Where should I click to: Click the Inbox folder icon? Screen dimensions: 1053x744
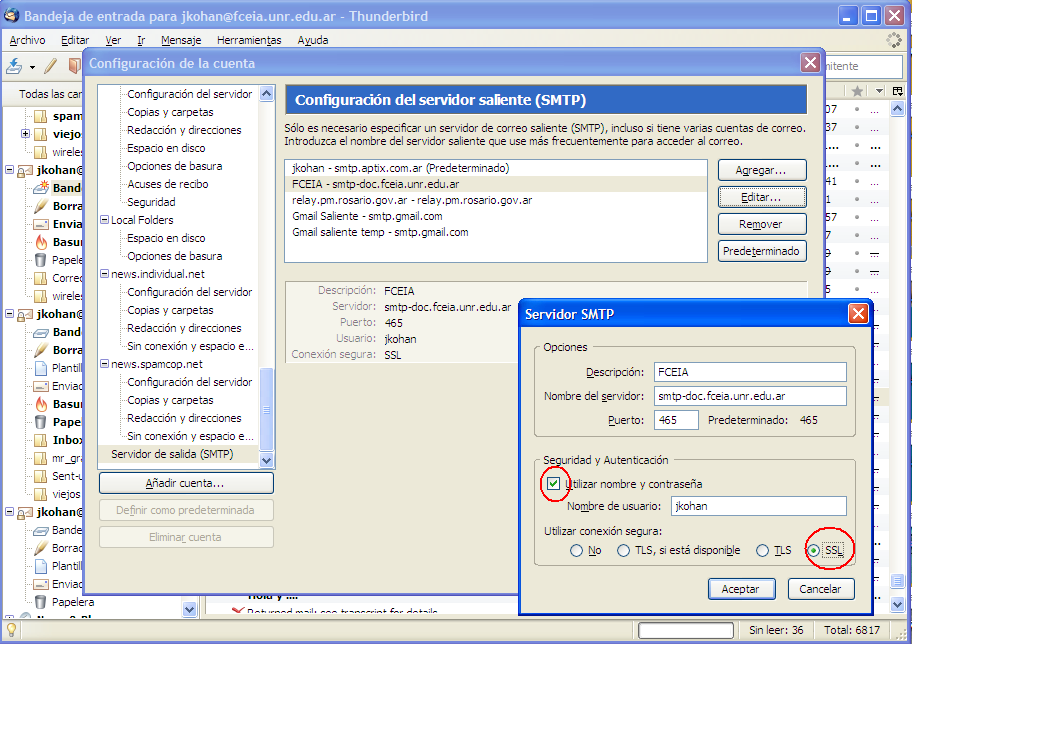pos(41,440)
